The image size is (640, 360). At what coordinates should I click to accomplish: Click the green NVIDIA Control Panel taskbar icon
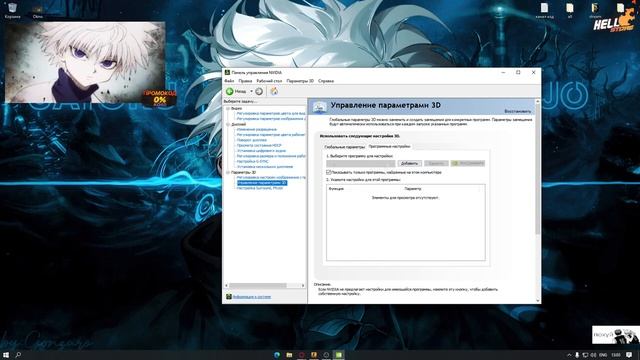coord(338,355)
